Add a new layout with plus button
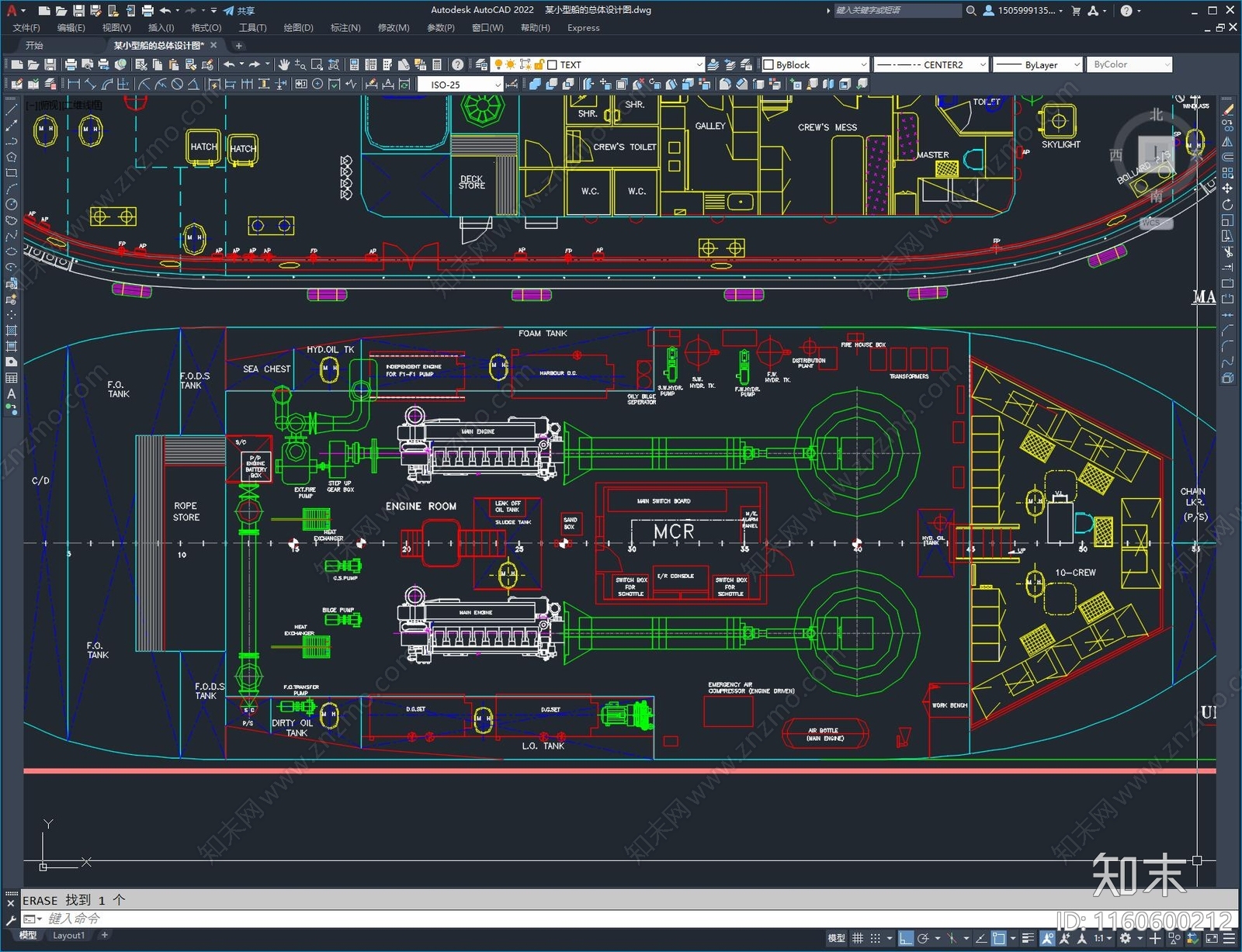This screenshot has width=1242, height=952. (x=104, y=936)
